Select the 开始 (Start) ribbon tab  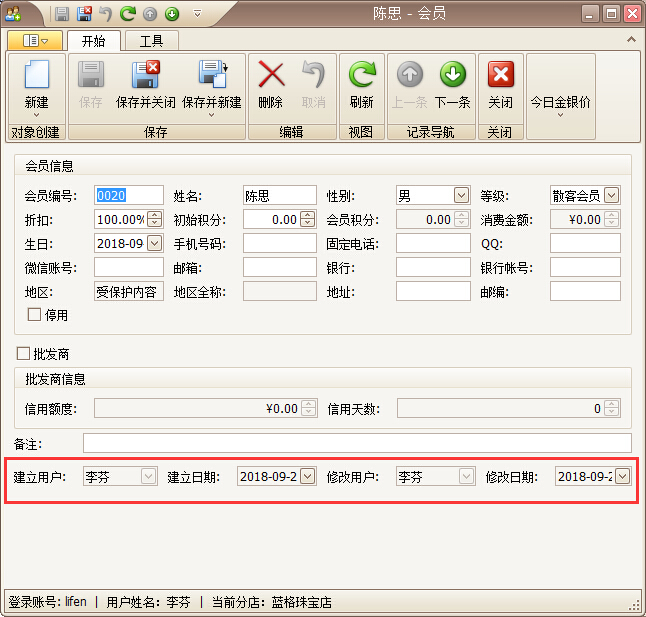coord(94,41)
